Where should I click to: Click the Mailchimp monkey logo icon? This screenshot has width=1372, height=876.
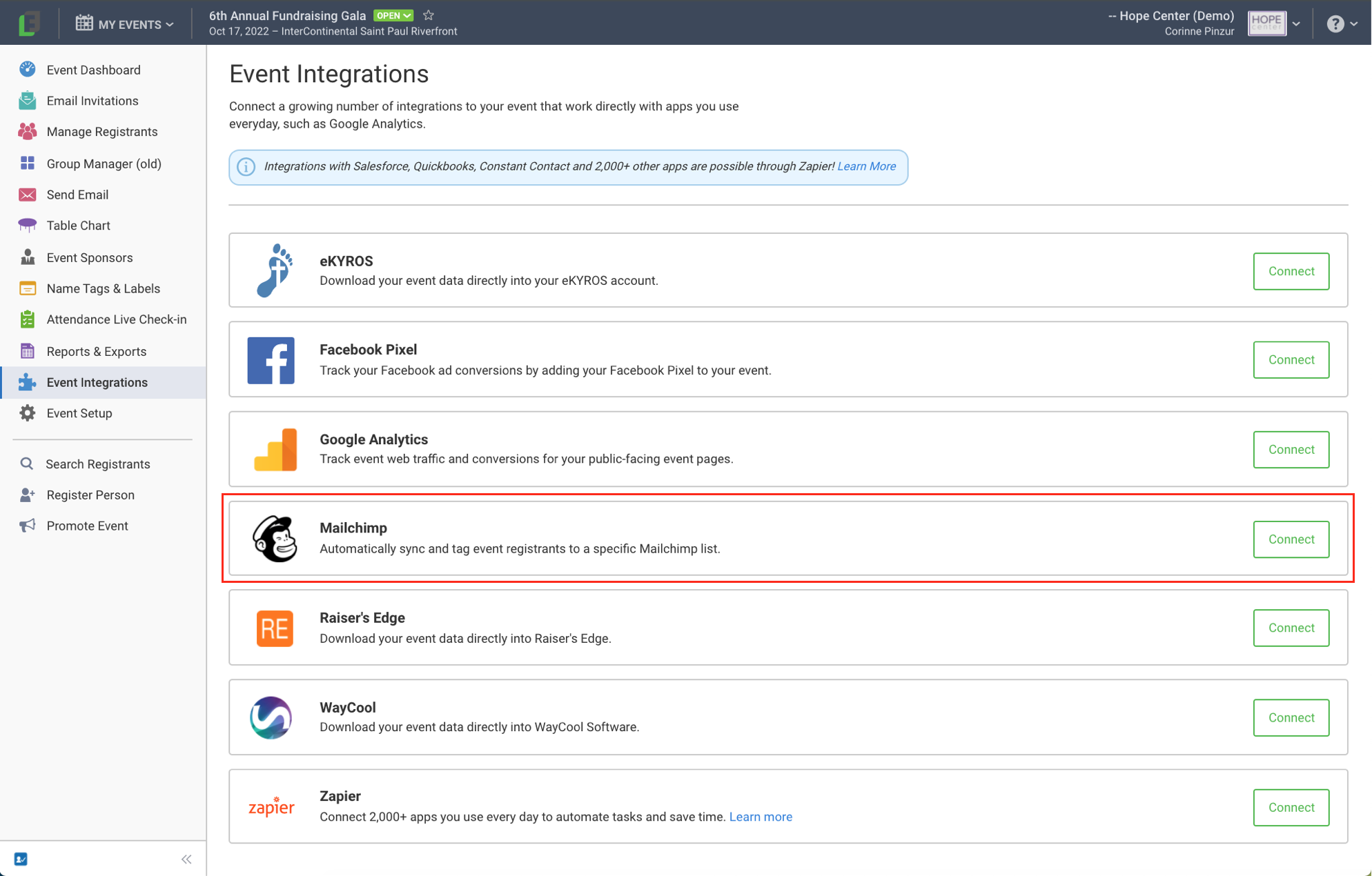pos(274,539)
